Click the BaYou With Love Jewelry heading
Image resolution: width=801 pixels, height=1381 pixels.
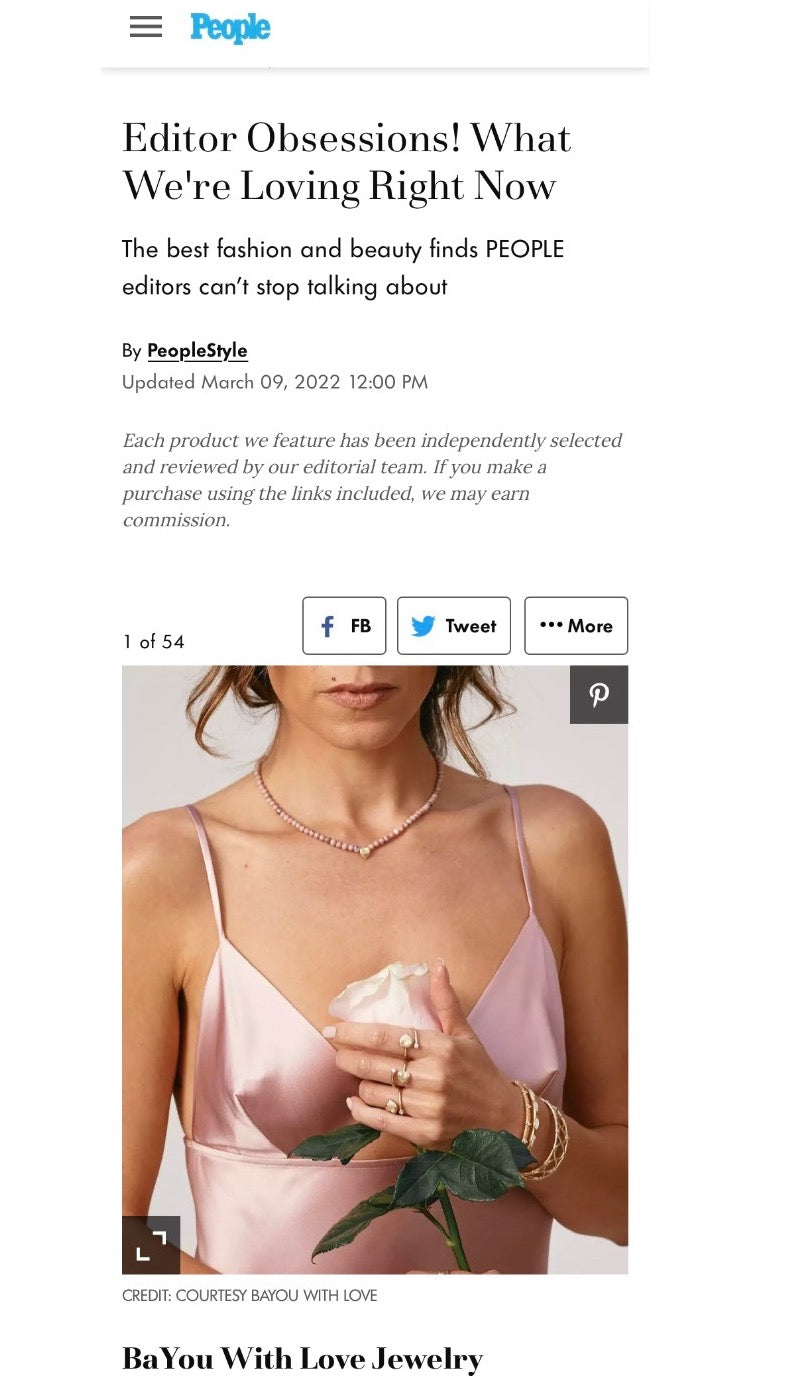tap(302, 1358)
